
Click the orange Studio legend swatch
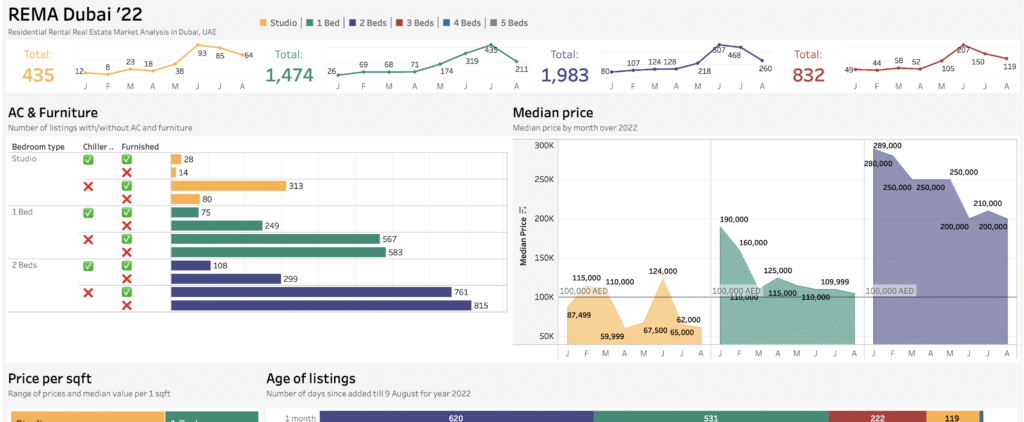click(x=263, y=22)
